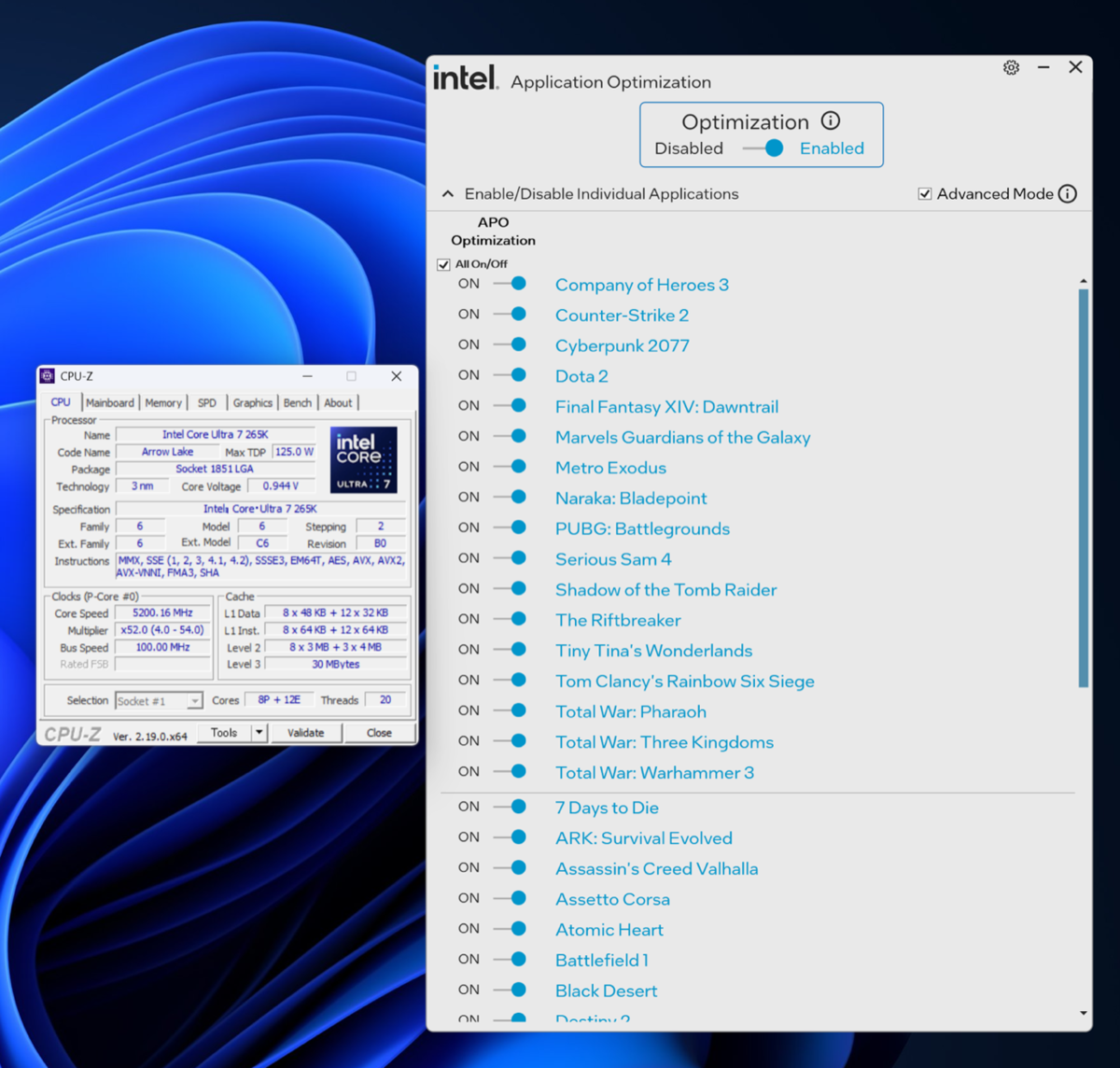Open the Socket #1 selection dropdown
The image size is (1120, 1068).
[x=195, y=700]
